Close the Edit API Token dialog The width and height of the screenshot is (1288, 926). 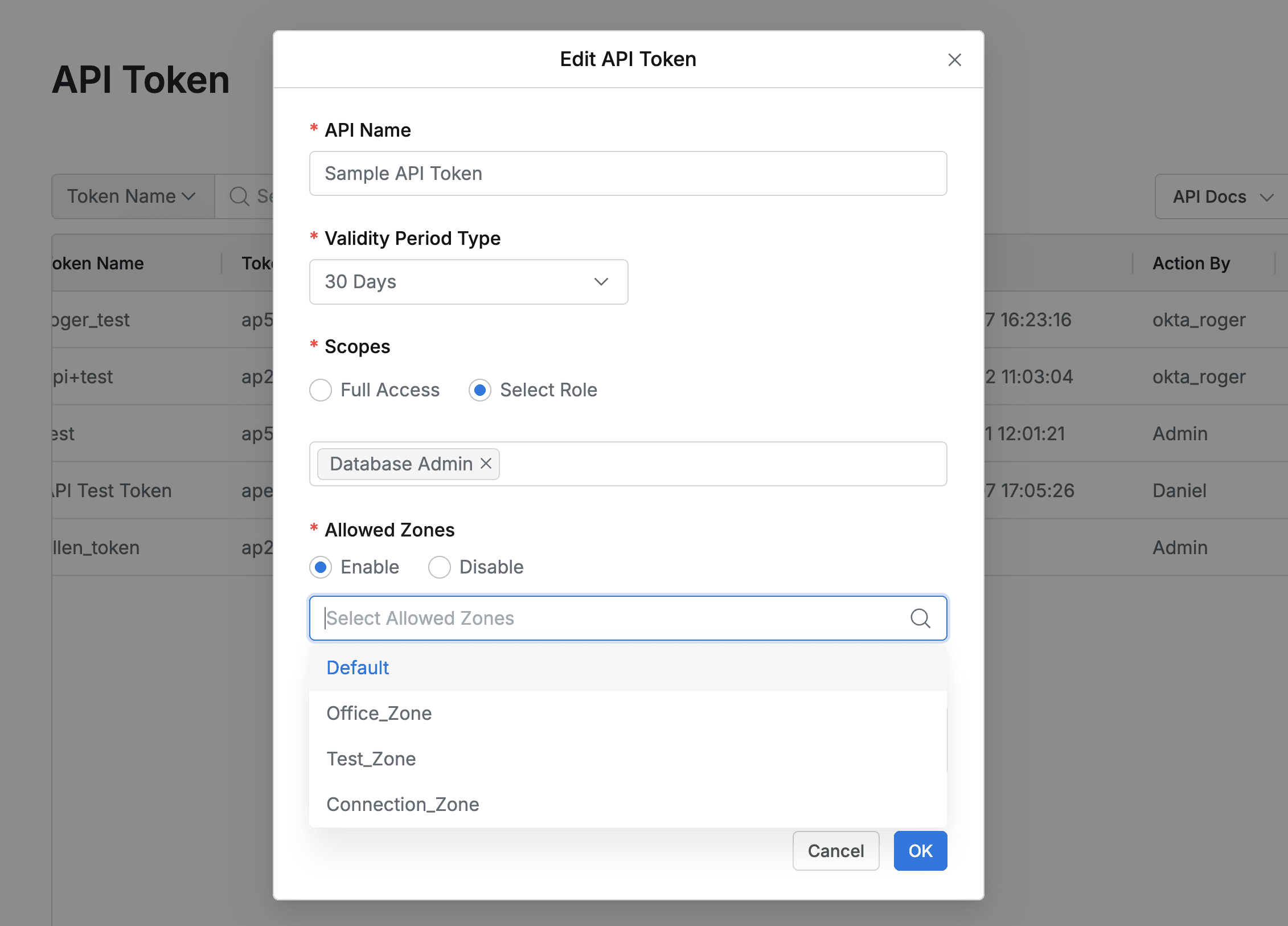point(954,60)
